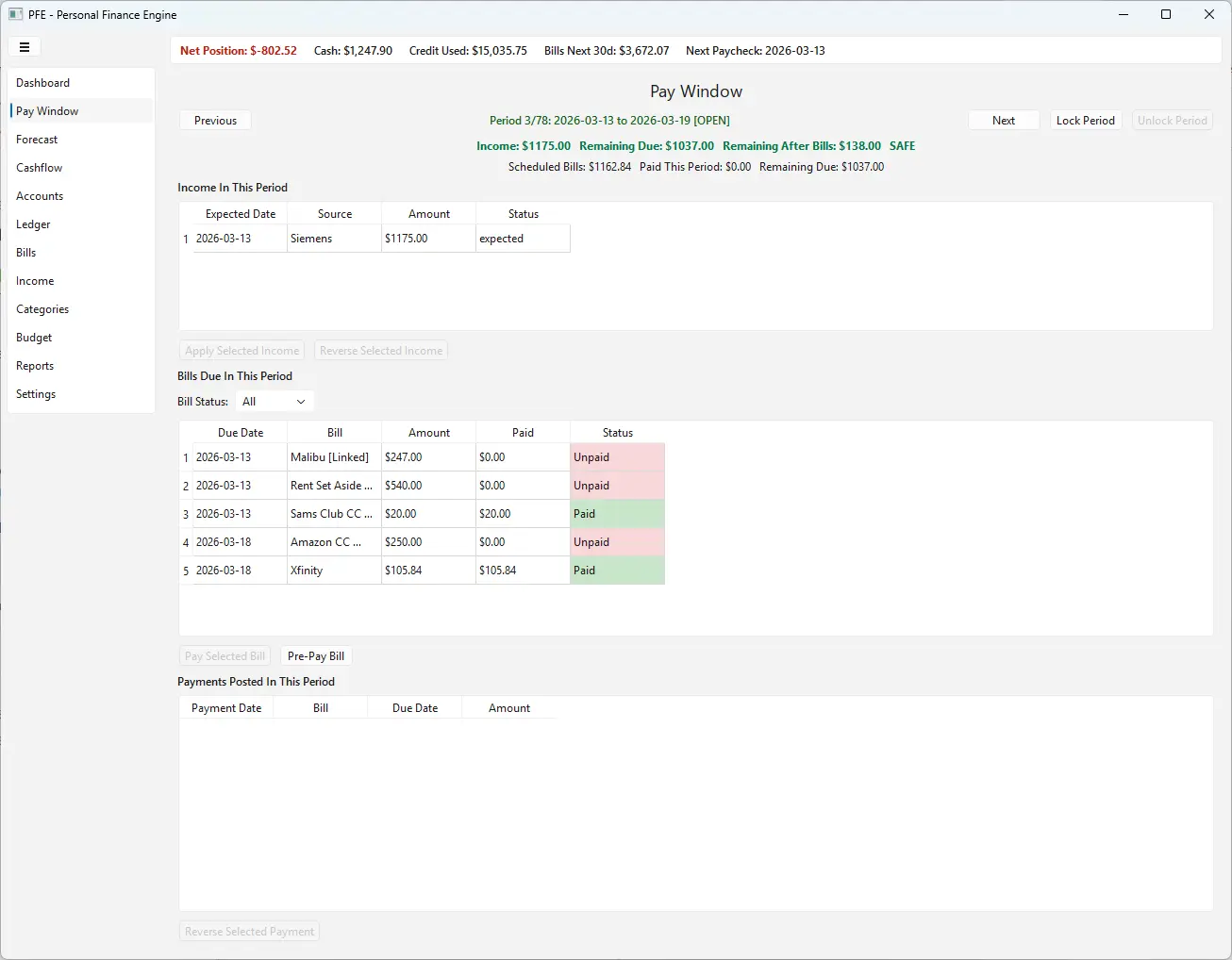This screenshot has width=1232, height=960.
Task: Open the Cashflow section
Action: 81,168
